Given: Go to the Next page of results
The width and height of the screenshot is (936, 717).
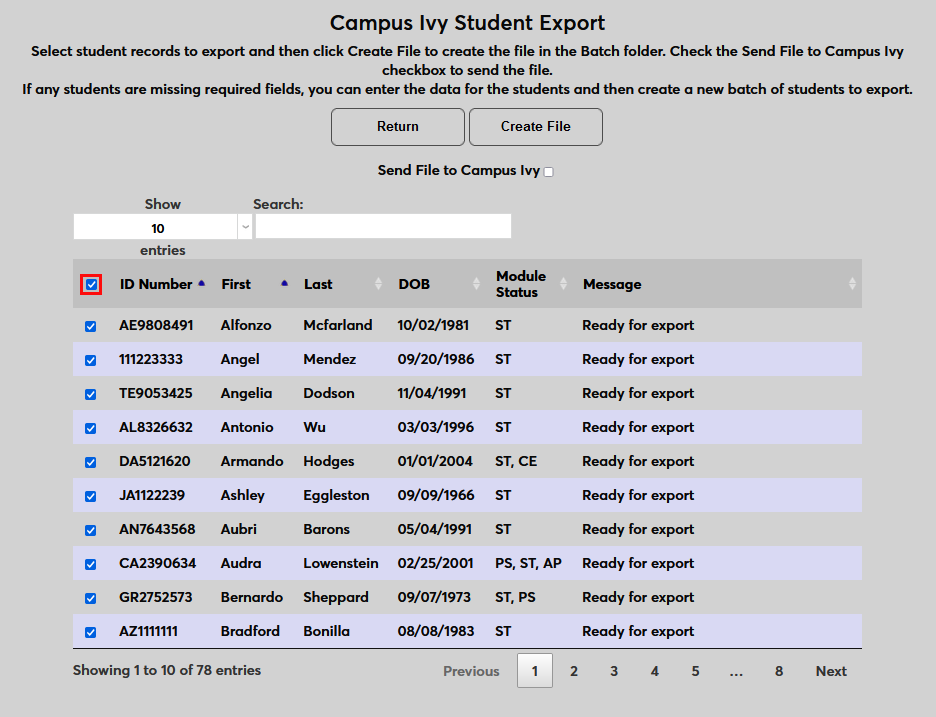Looking at the screenshot, I should click(x=830, y=671).
